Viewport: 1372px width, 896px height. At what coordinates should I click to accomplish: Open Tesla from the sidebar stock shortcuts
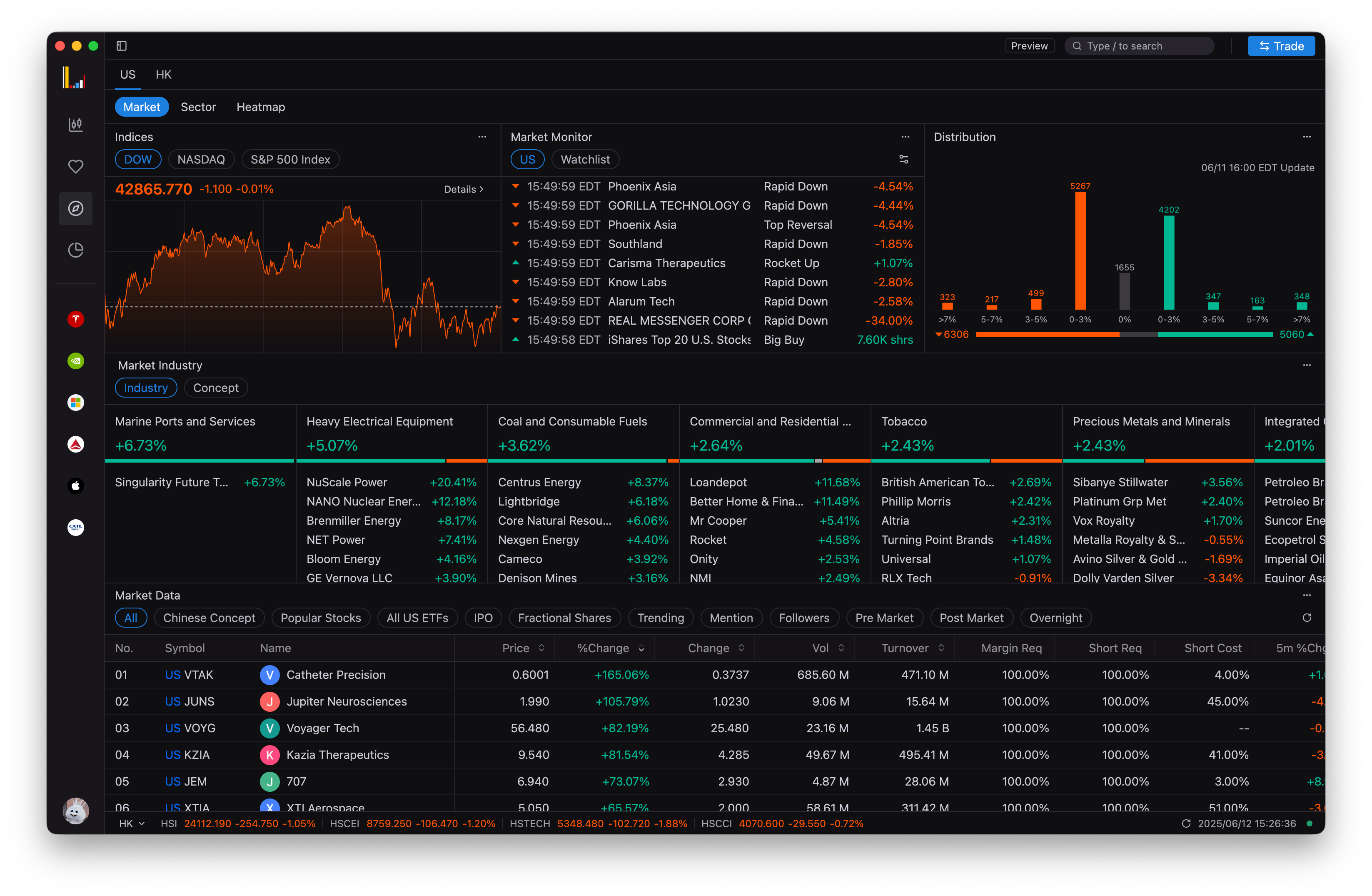coord(75,318)
